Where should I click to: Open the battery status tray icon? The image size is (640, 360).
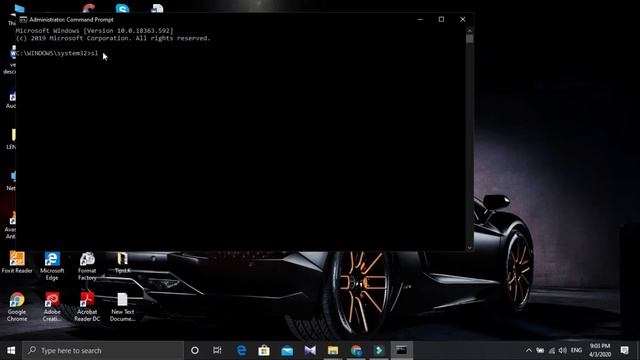(x=540, y=350)
